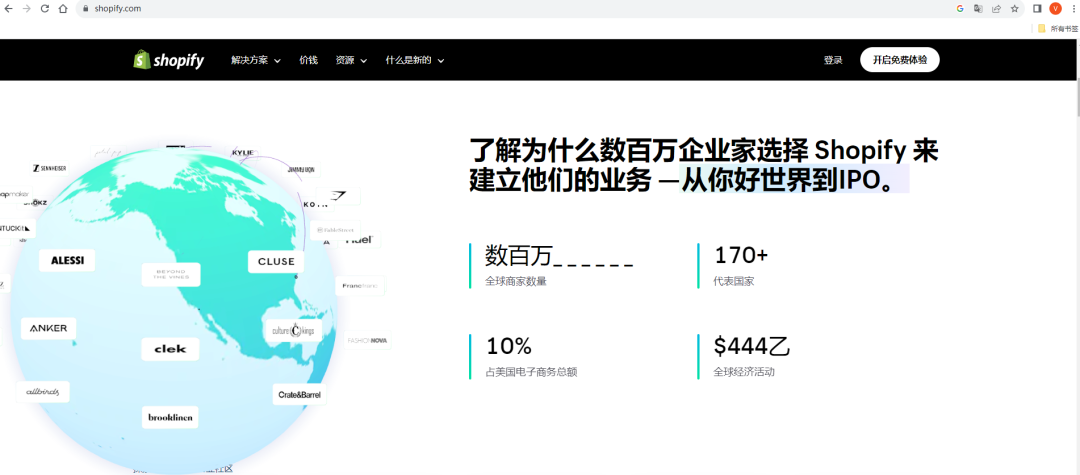Click the 登录 login link

(833, 60)
